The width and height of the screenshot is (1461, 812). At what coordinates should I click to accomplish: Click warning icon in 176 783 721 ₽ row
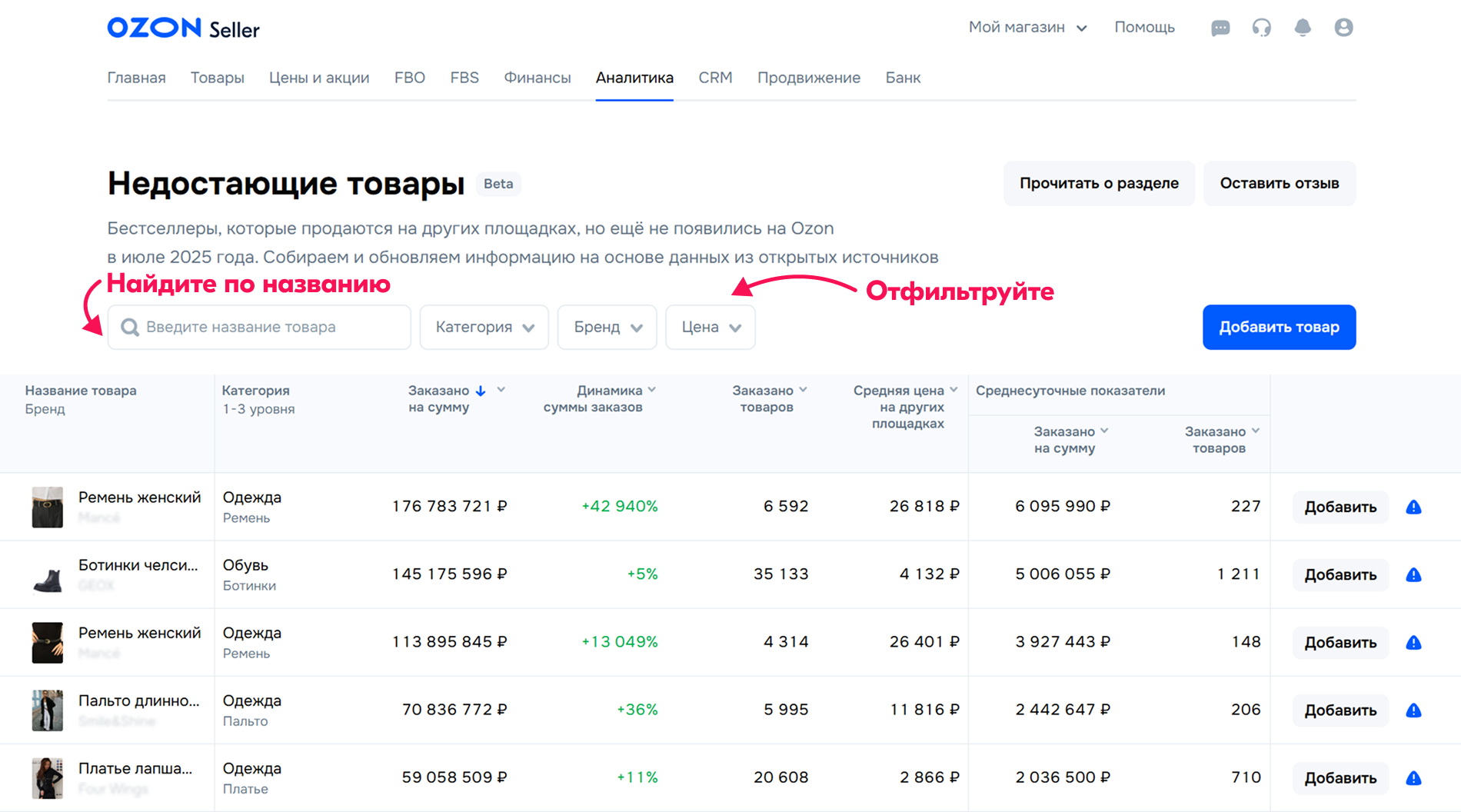click(1413, 507)
